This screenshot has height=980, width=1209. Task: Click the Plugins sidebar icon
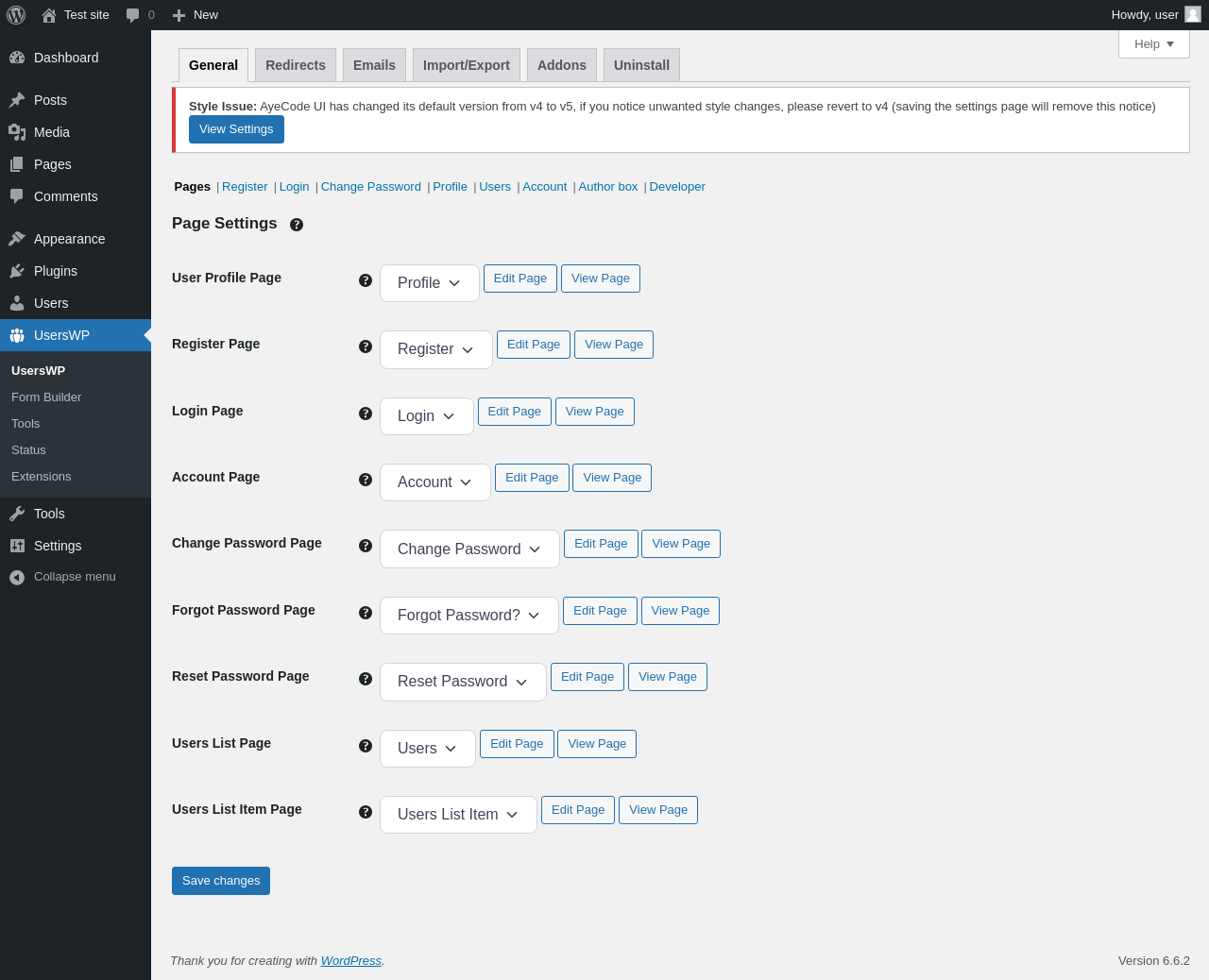[x=17, y=271]
